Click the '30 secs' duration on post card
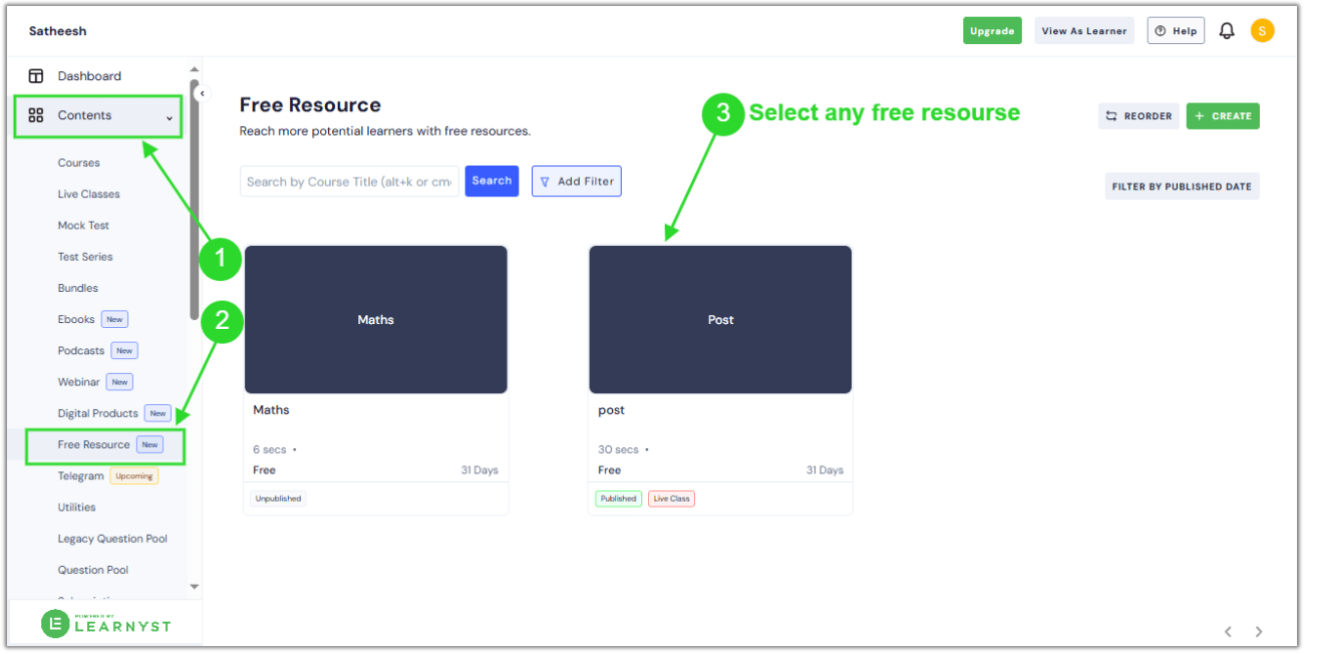 tap(618, 450)
